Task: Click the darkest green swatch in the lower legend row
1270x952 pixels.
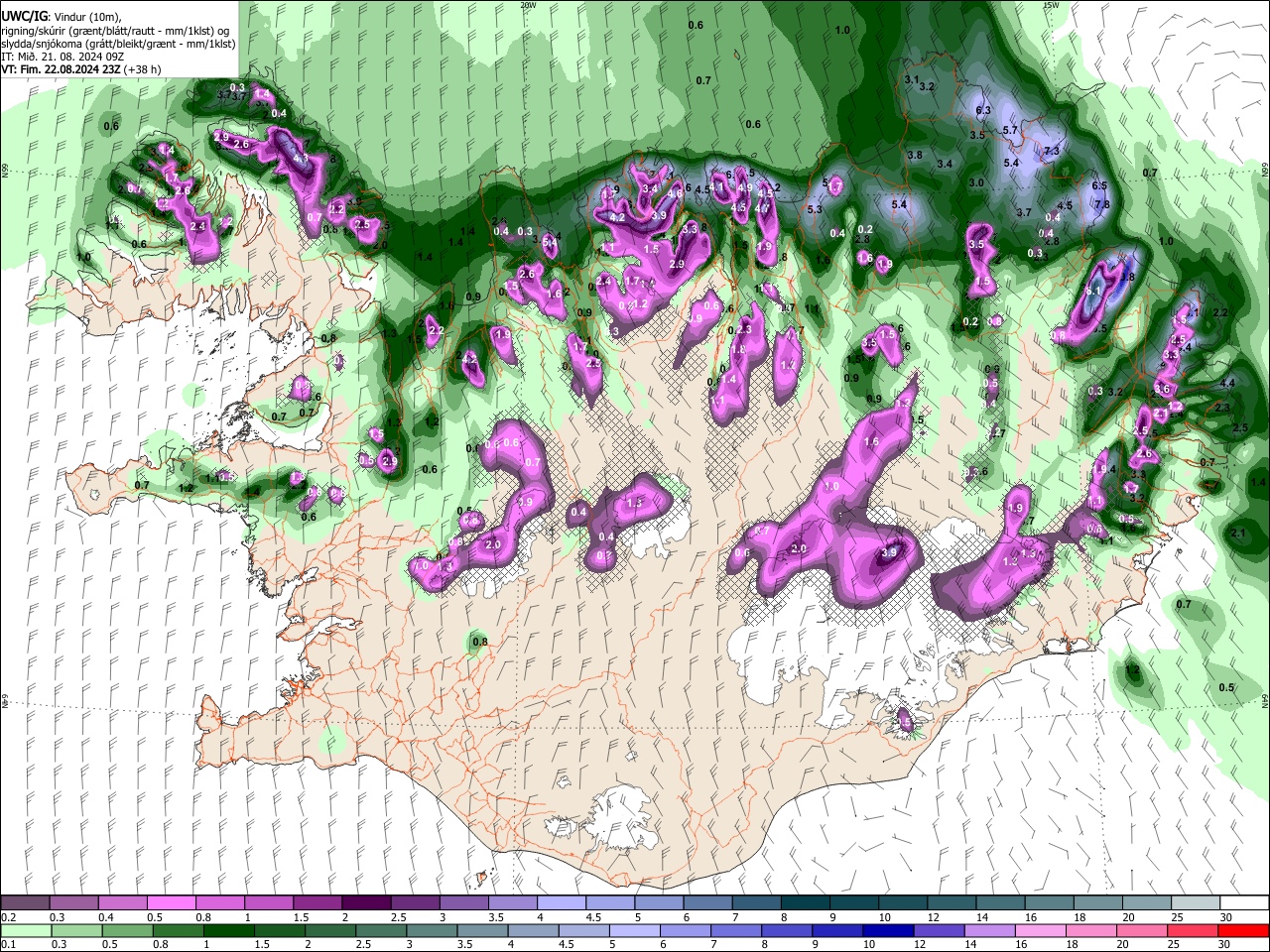Action: 228,930
